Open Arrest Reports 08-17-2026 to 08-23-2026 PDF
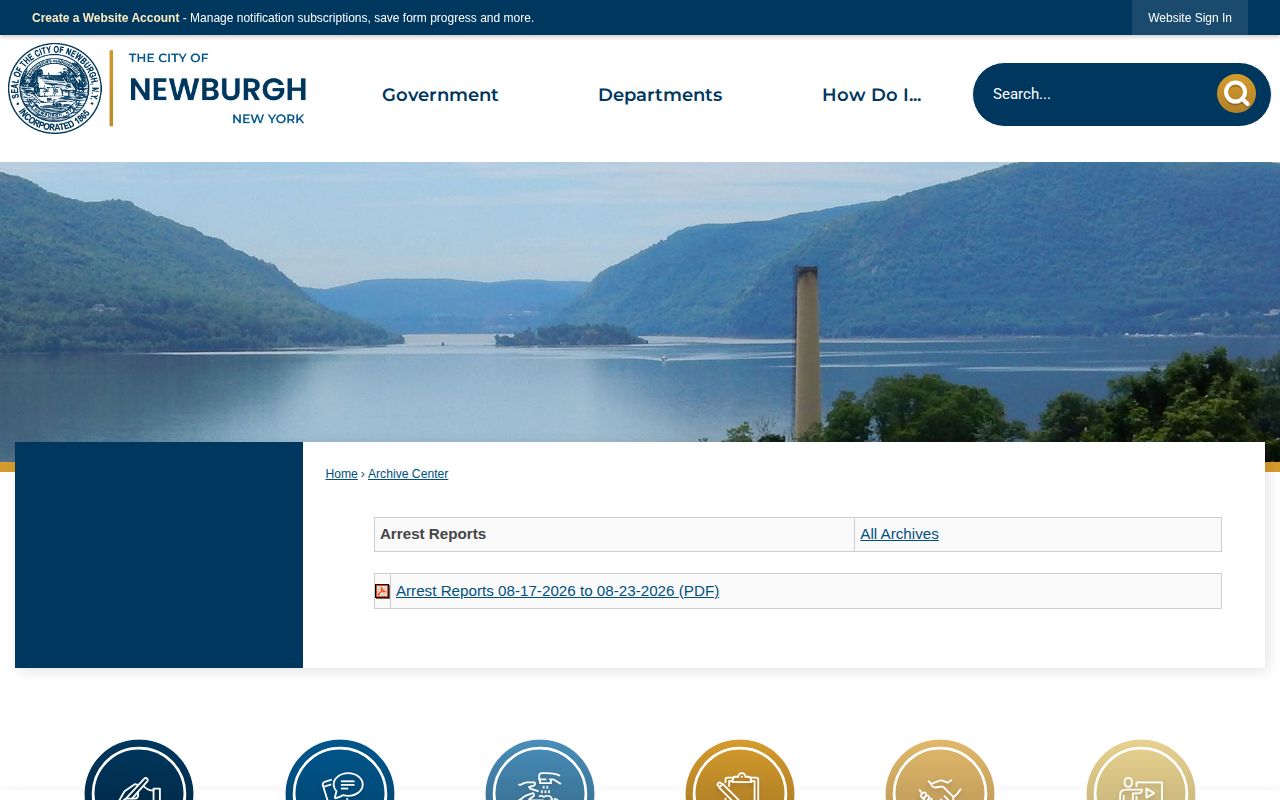 (x=557, y=591)
